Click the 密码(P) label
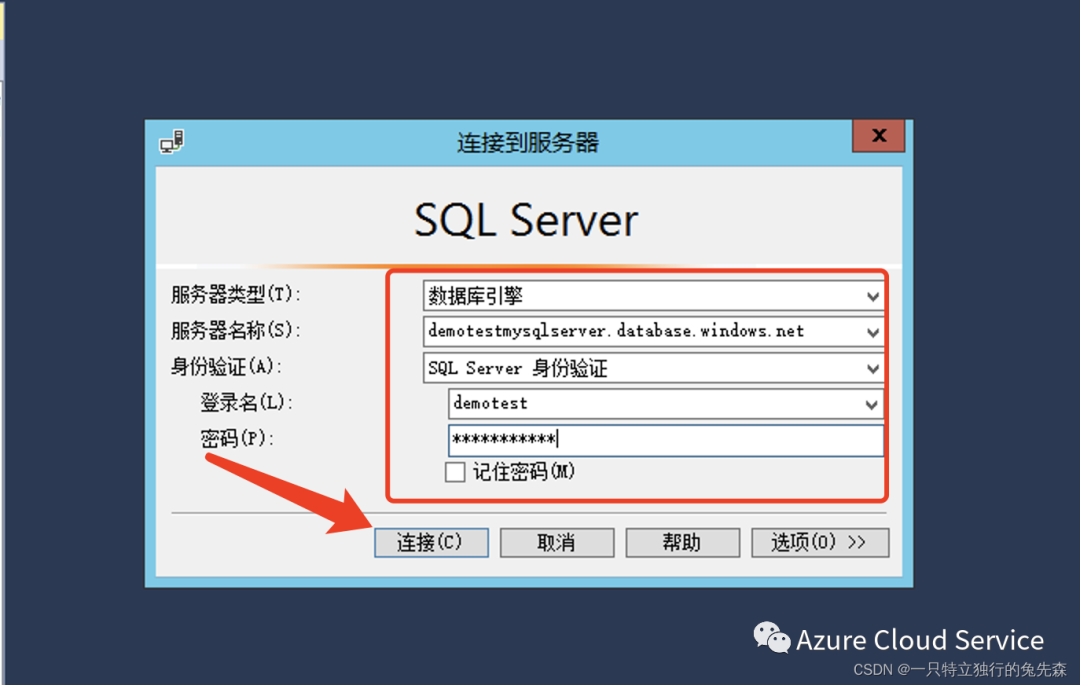 237,438
